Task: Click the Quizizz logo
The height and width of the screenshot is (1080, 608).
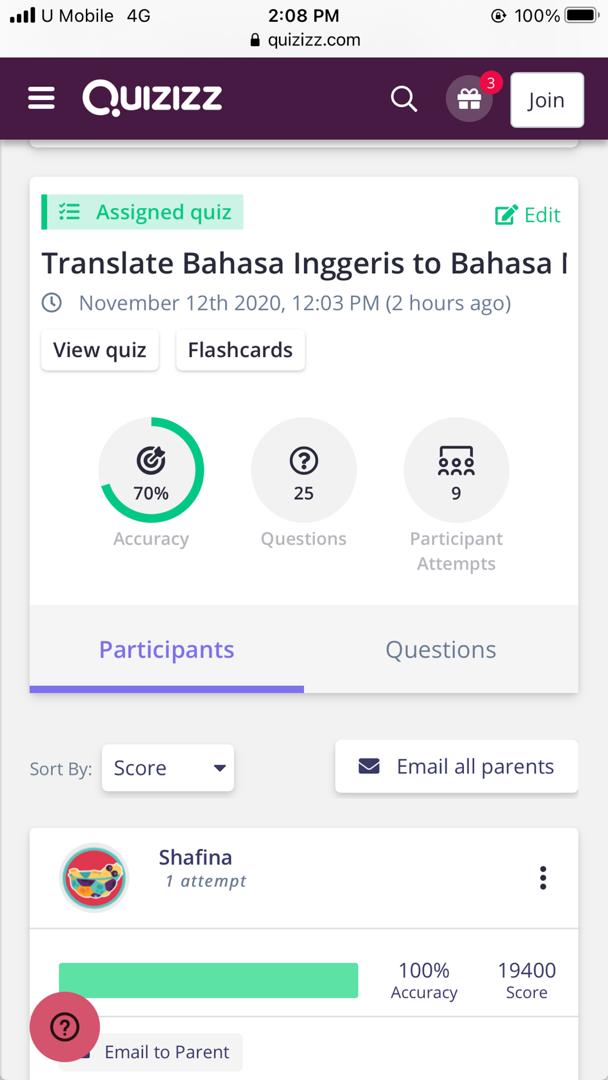Action: coord(152,98)
